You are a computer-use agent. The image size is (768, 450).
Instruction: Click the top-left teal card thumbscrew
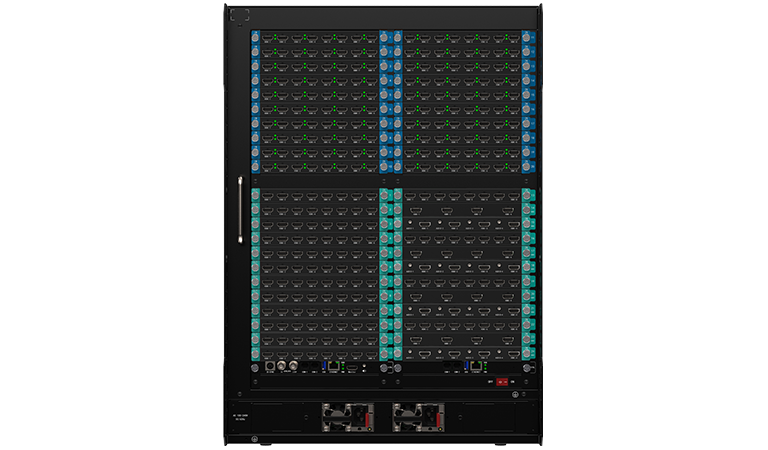[256, 193]
